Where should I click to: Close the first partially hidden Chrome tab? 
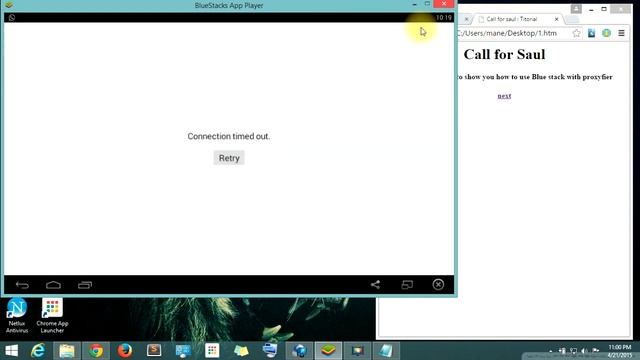pyautogui.click(x=467, y=19)
